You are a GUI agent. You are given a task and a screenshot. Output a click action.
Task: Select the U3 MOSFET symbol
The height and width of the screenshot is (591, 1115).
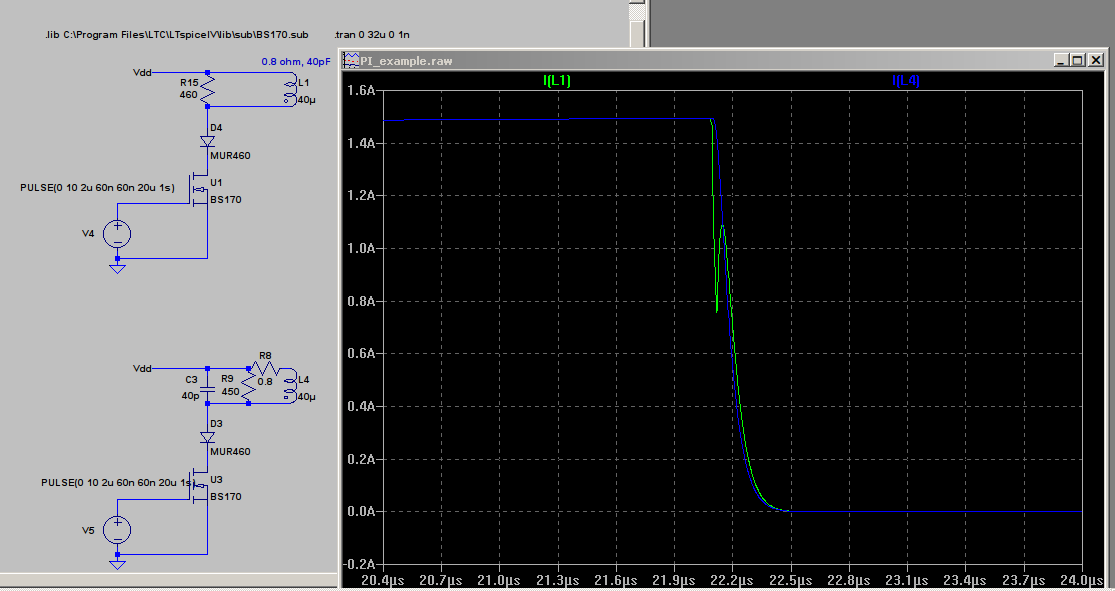(201, 487)
